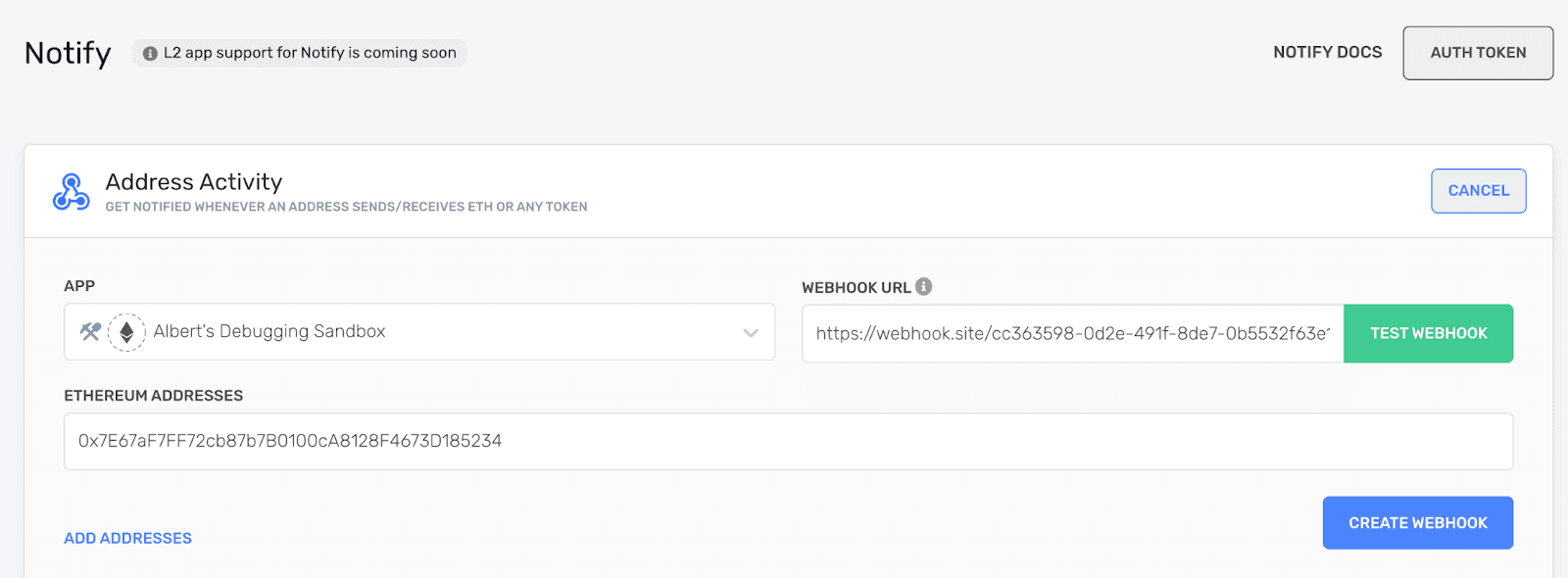Focus the Webhook URL input field
1568x578 pixels.
pyautogui.click(x=1071, y=334)
